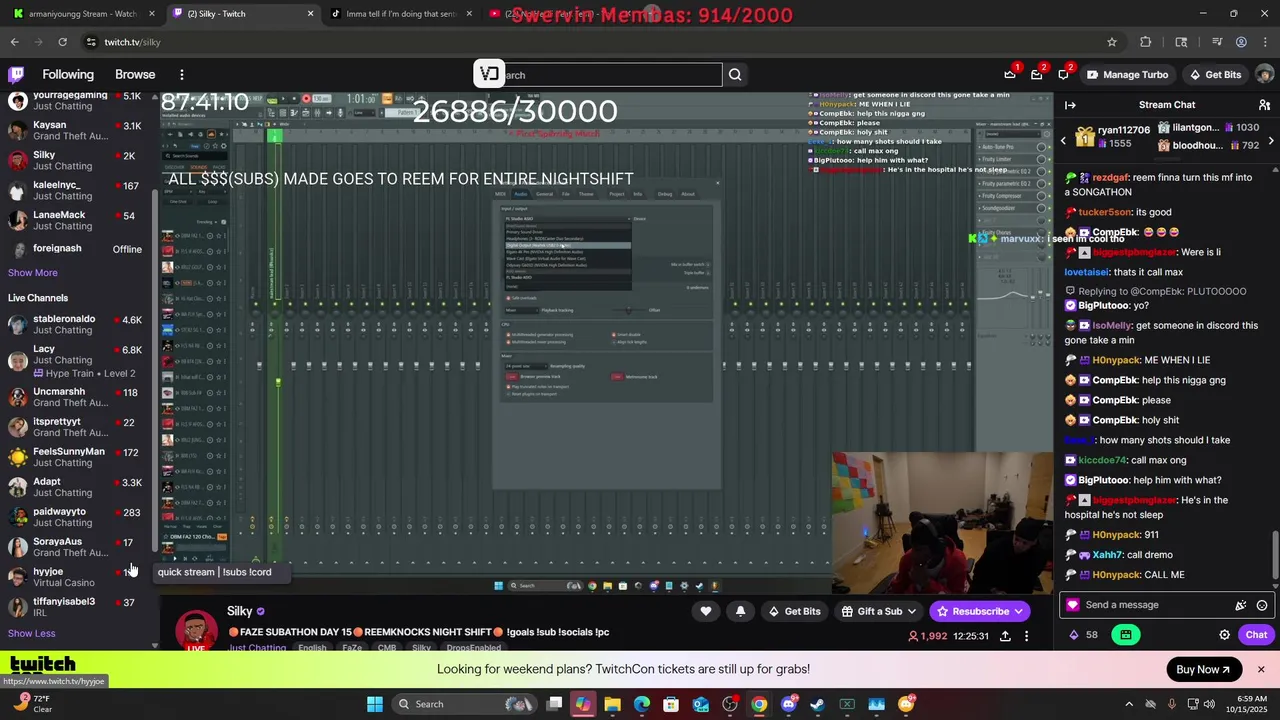Screen dimensions: 1280x720
Task: Open the user profile avatar menu
Action: click(1265, 74)
